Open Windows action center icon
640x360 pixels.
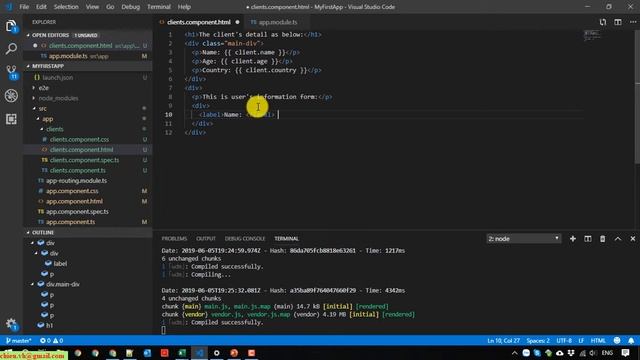tap(625, 353)
